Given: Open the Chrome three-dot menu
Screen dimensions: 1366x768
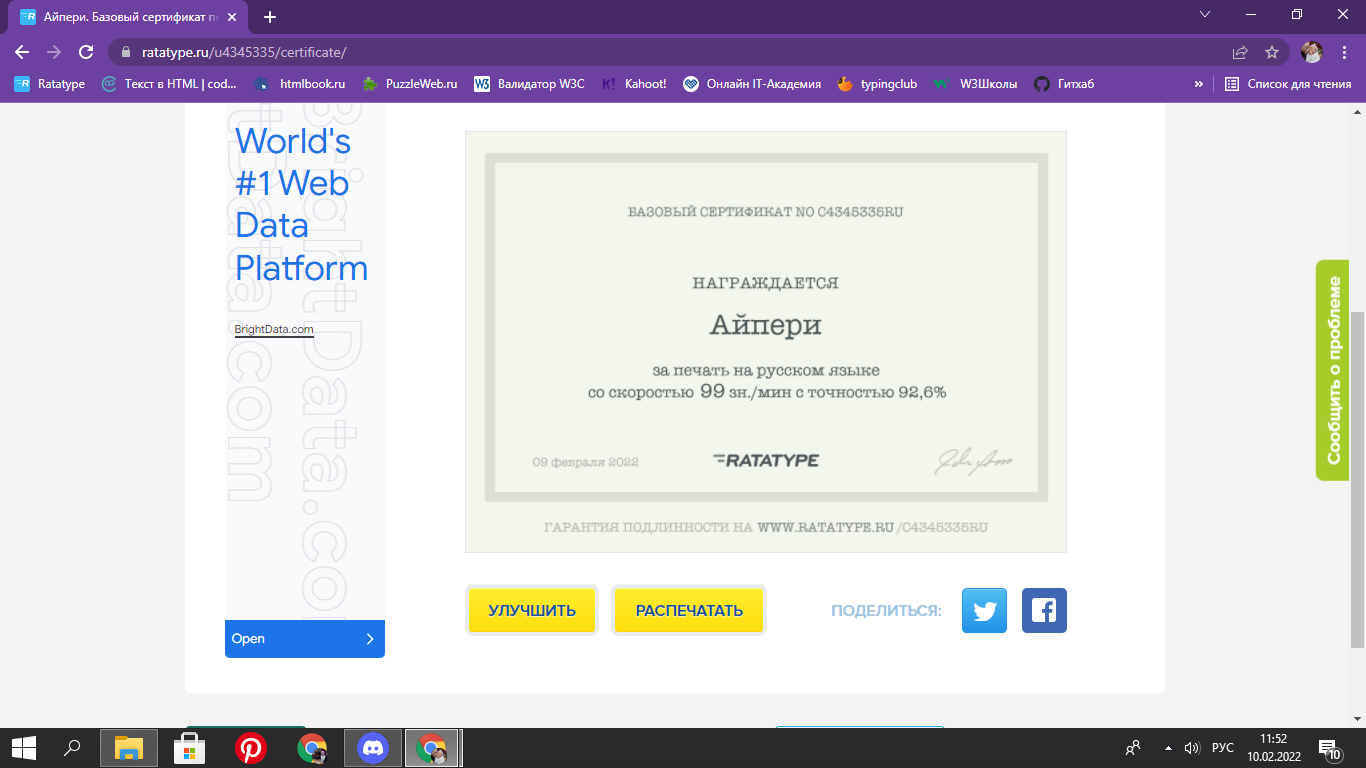Looking at the screenshot, I should point(1343,52).
